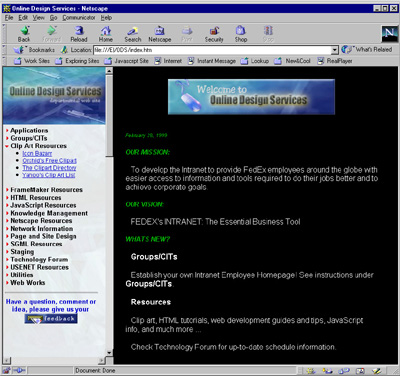Screen dimensions: 400x376
Task: Open the Work Sites bookmark folder
Action: click(32, 61)
